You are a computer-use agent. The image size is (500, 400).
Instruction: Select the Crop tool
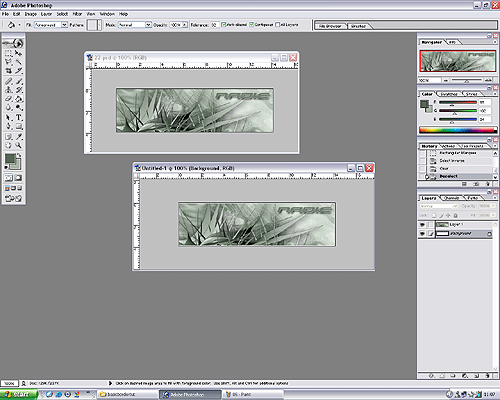click(9, 71)
